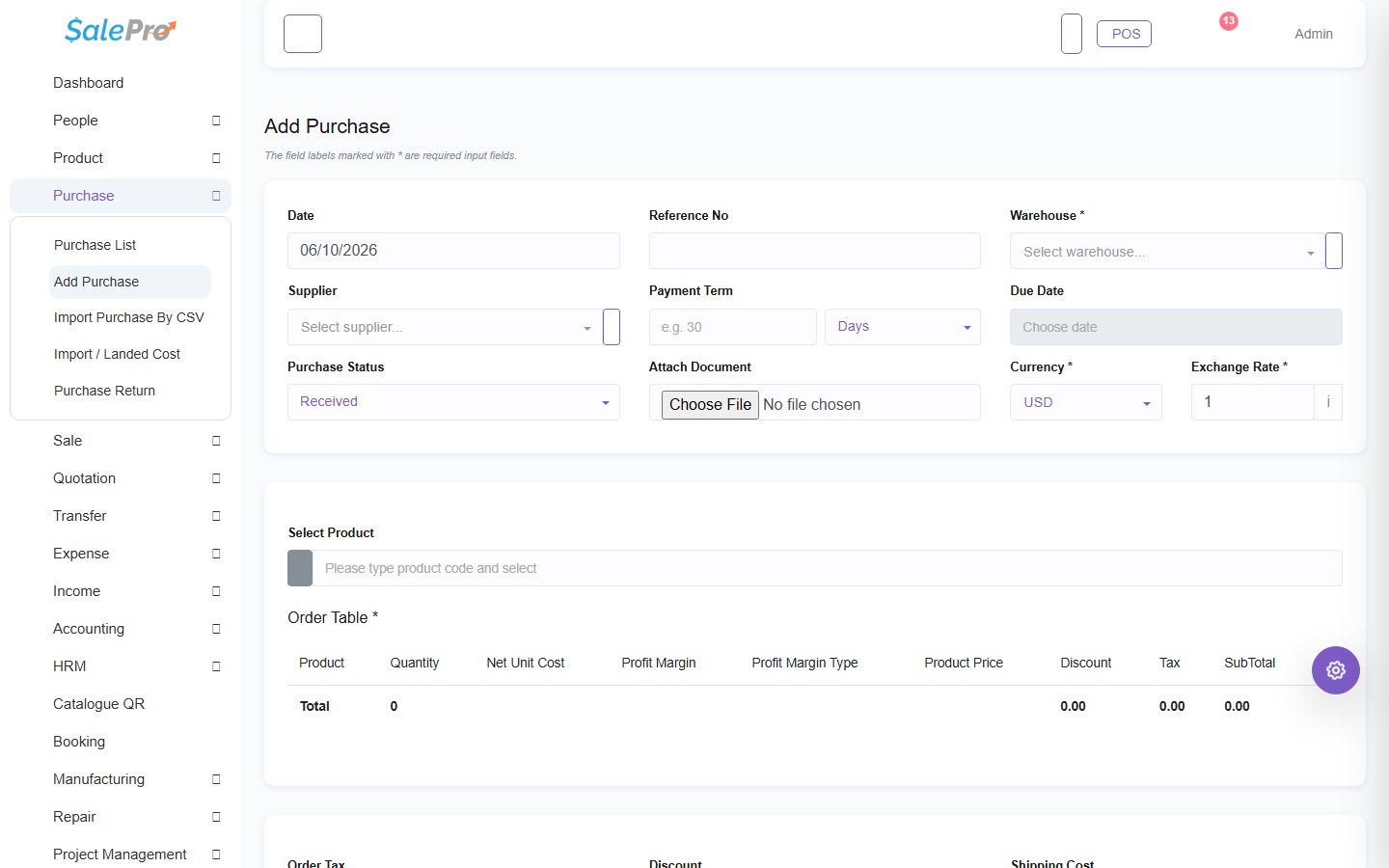This screenshot has width=1389, height=868.
Task: Expand the Accounting menu
Action: [x=121, y=629]
